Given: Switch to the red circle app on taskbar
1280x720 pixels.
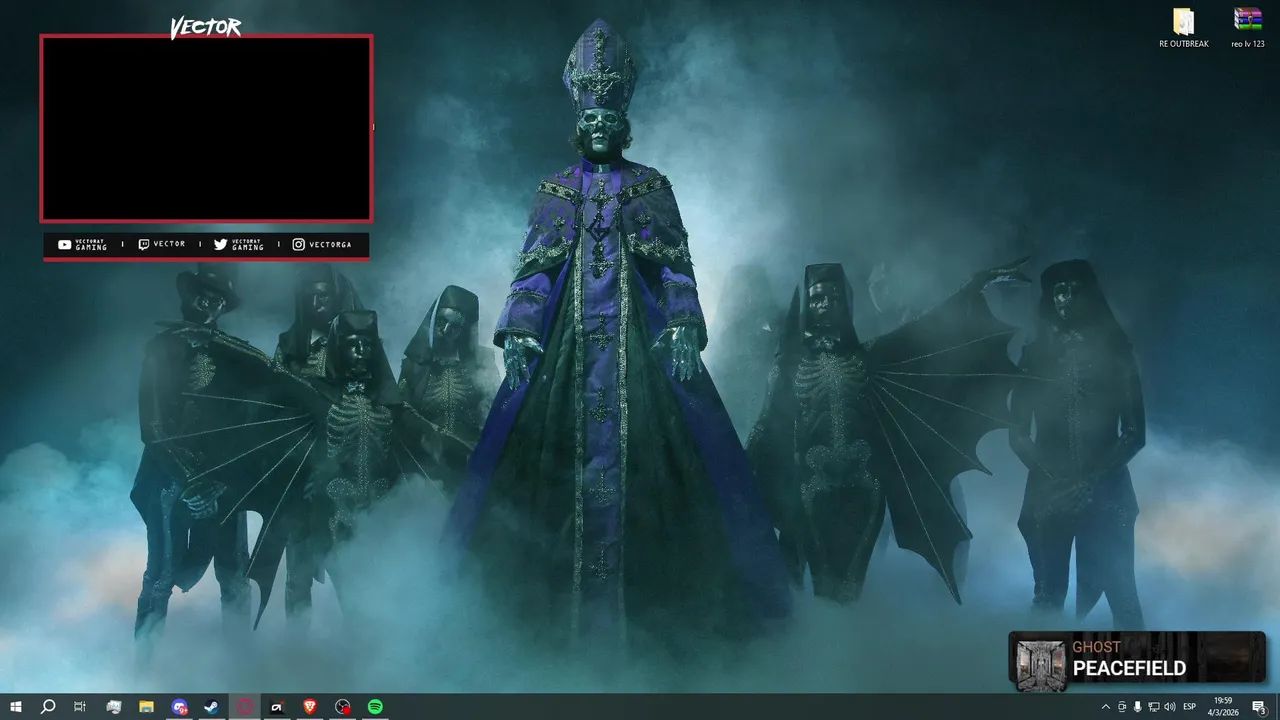Looking at the screenshot, I should pos(245,707).
